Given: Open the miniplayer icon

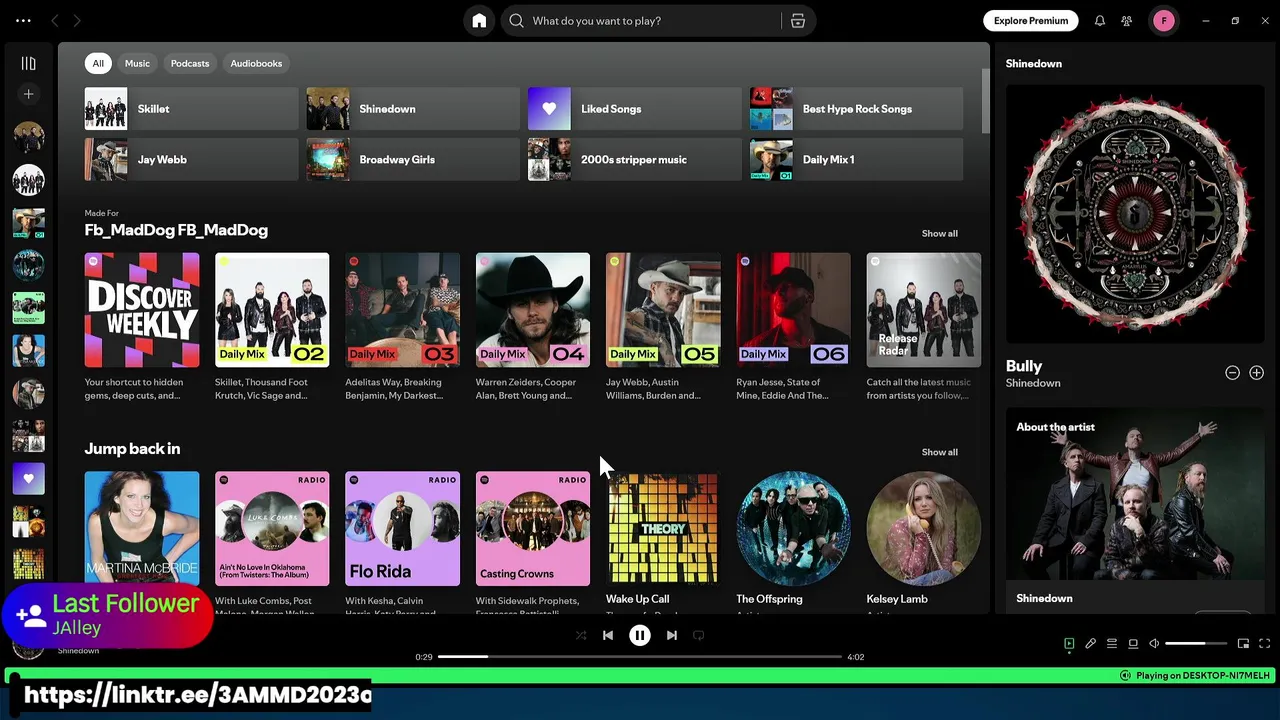Looking at the screenshot, I should coord(1243,644).
